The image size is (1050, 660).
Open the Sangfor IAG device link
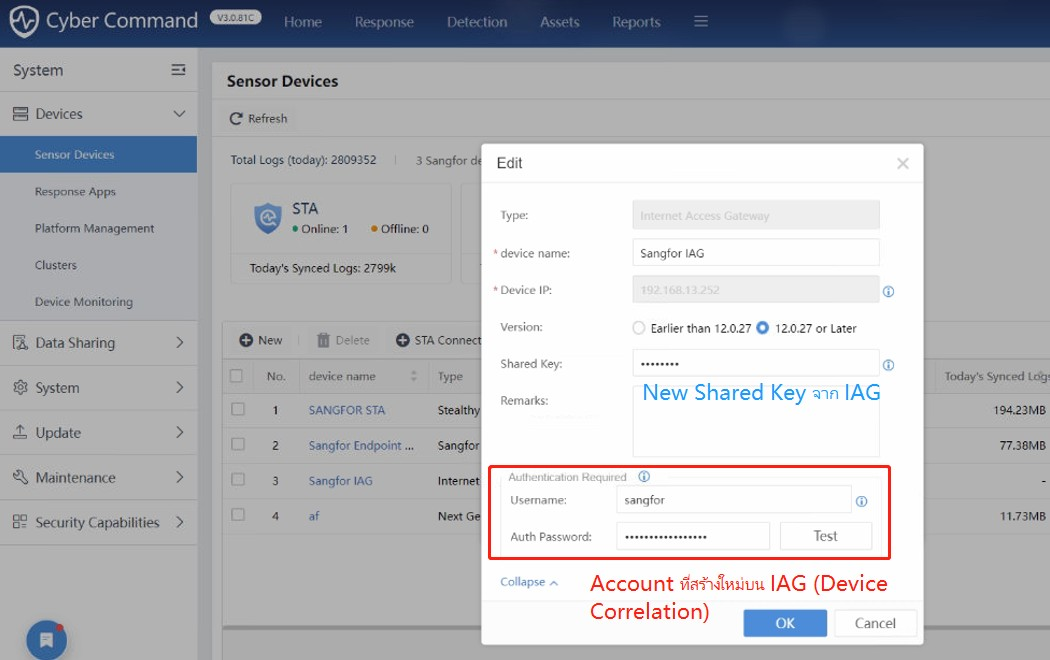pyautogui.click(x=340, y=481)
